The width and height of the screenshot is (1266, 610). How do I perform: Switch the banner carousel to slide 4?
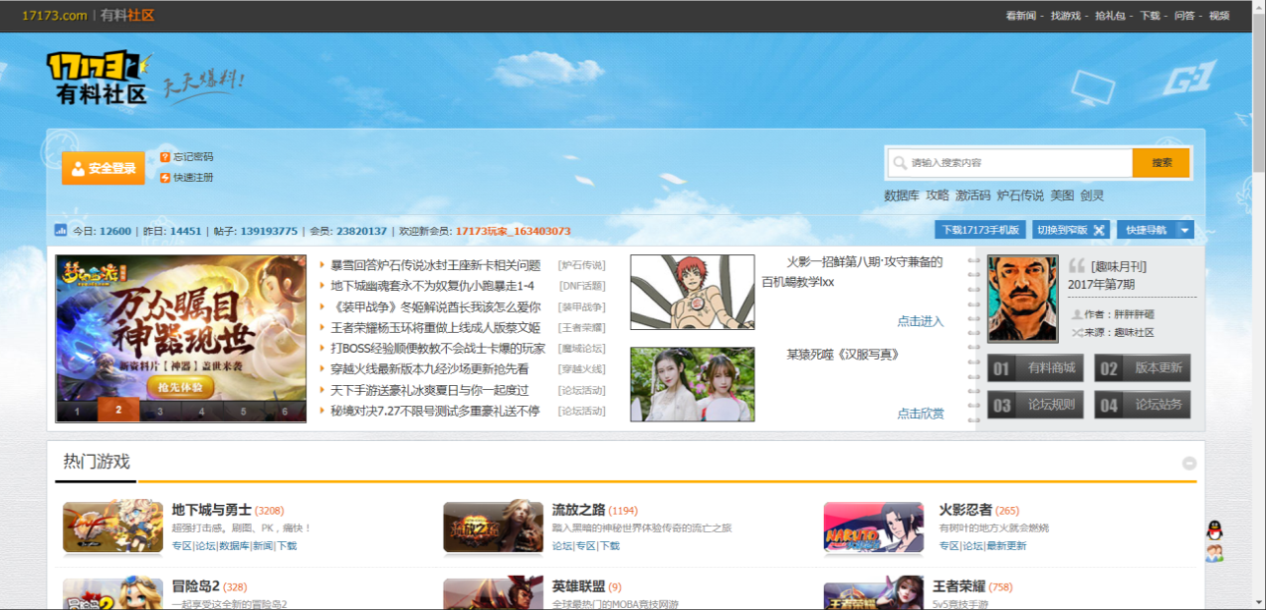202,411
